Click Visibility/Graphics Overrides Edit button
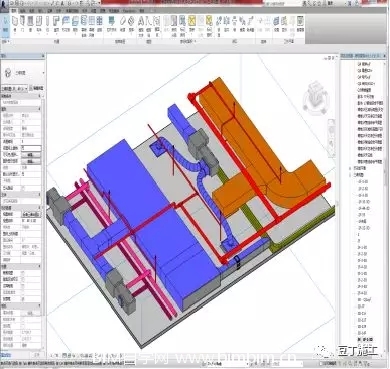 [x=31, y=155]
